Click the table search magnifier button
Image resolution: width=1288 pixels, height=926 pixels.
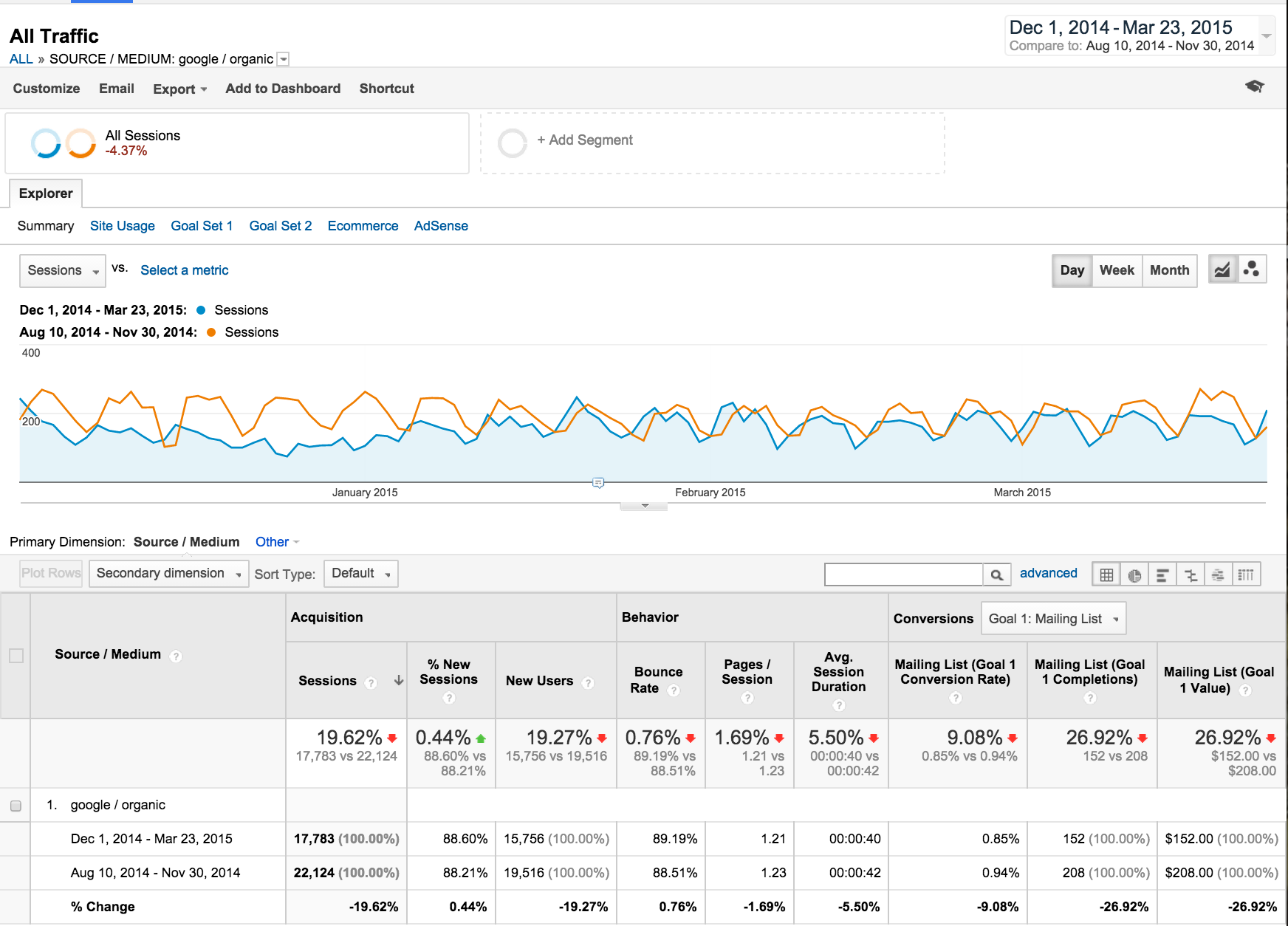[997, 575]
